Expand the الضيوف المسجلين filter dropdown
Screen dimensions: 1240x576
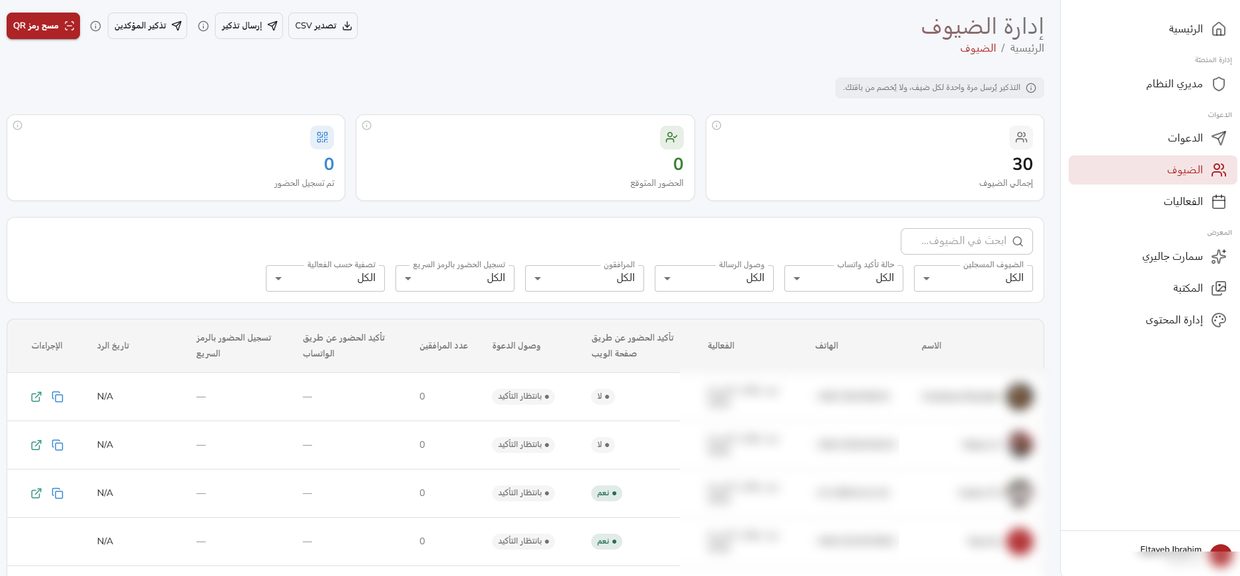(x=973, y=278)
